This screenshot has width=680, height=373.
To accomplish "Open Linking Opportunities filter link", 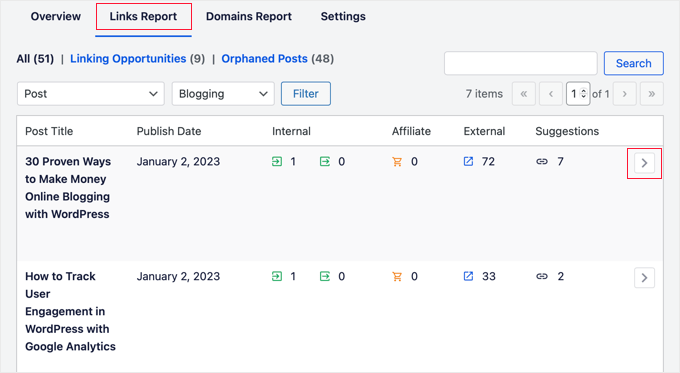I will click(128, 59).
